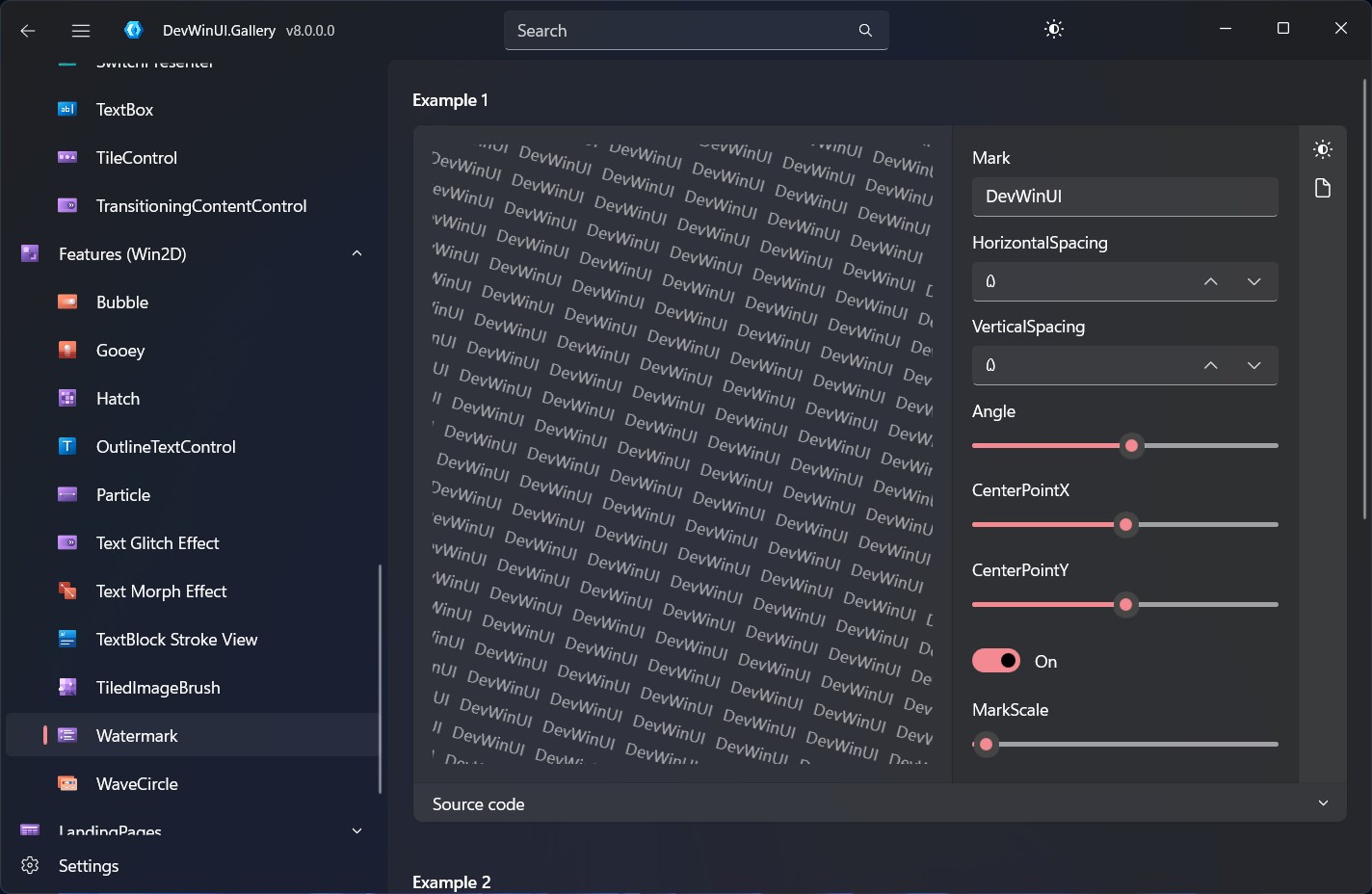1372x894 pixels.
Task: Click the OutlineTextControl T icon
Action: click(x=67, y=447)
